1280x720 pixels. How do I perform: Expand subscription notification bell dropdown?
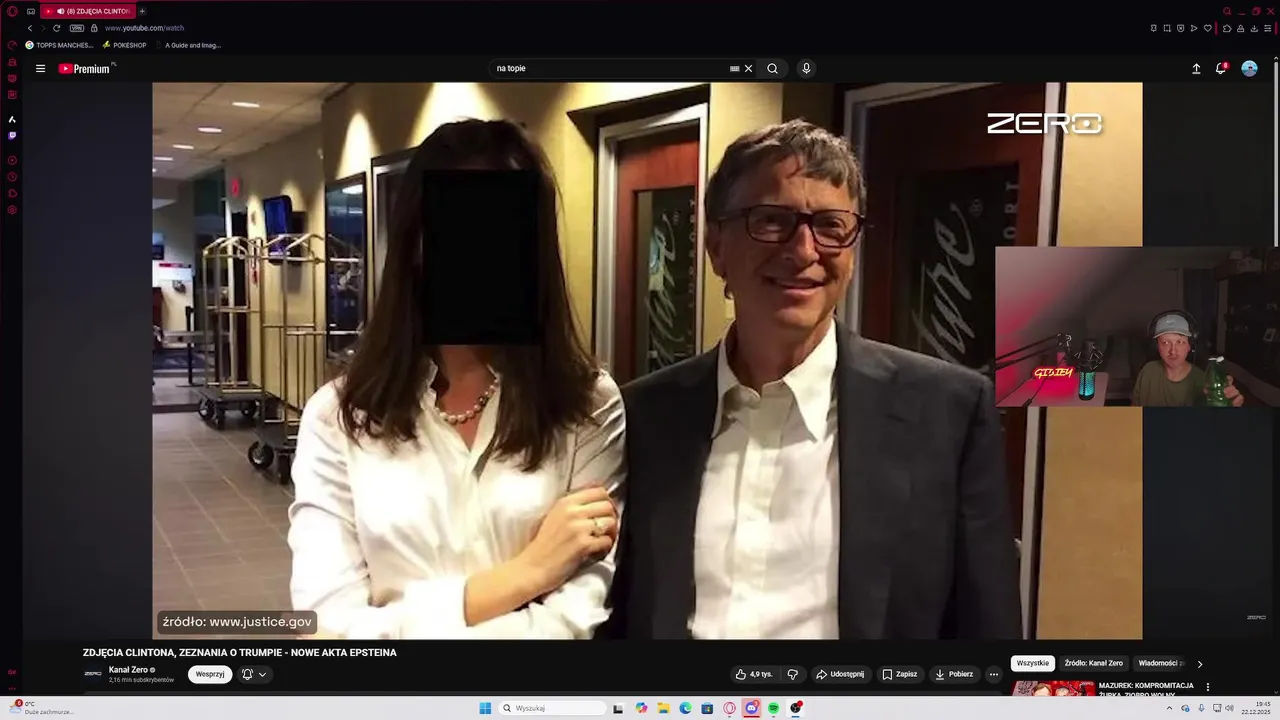(x=254, y=674)
